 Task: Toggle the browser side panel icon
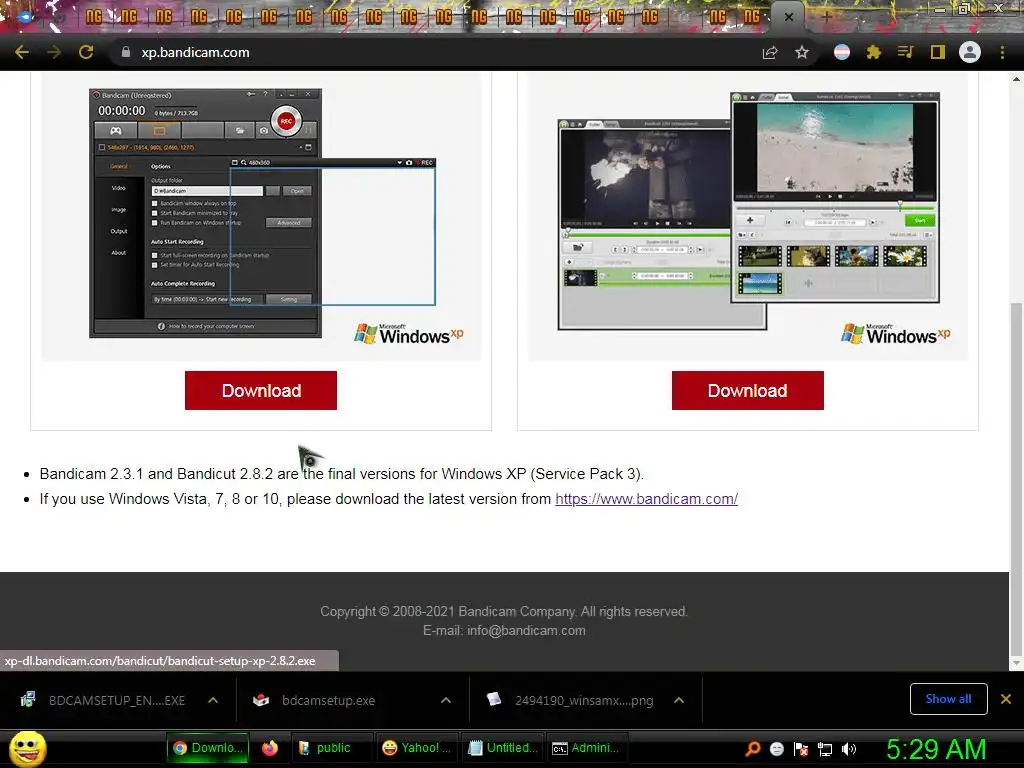tap(938, 52)
